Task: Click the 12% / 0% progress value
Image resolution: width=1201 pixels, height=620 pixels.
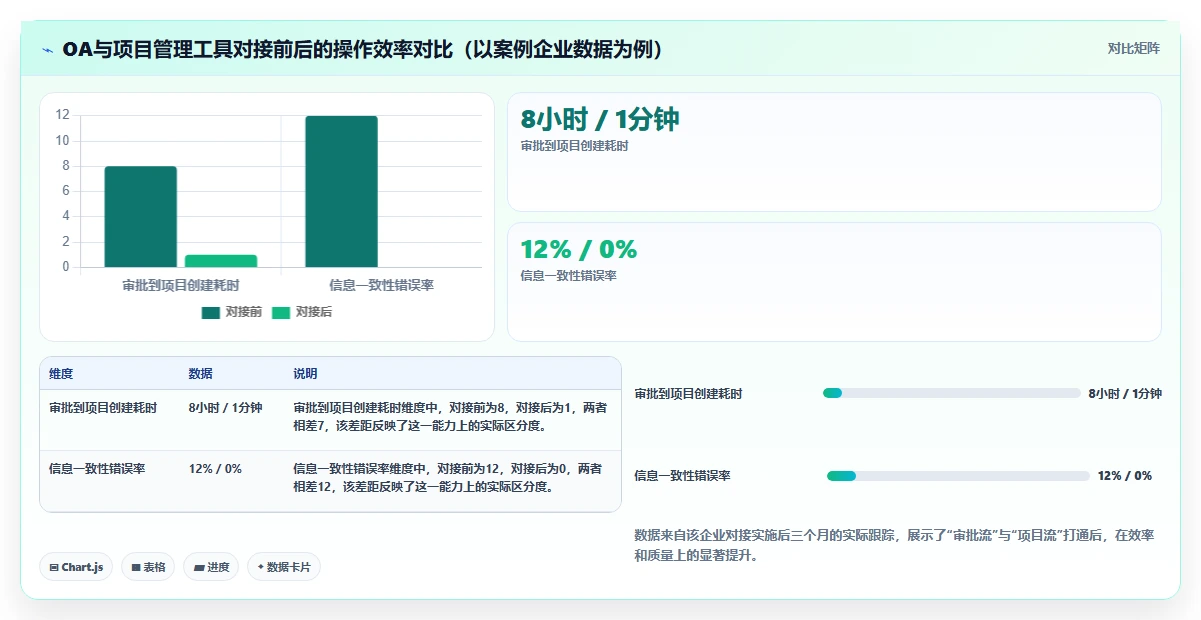Action: pos(1125,476)
